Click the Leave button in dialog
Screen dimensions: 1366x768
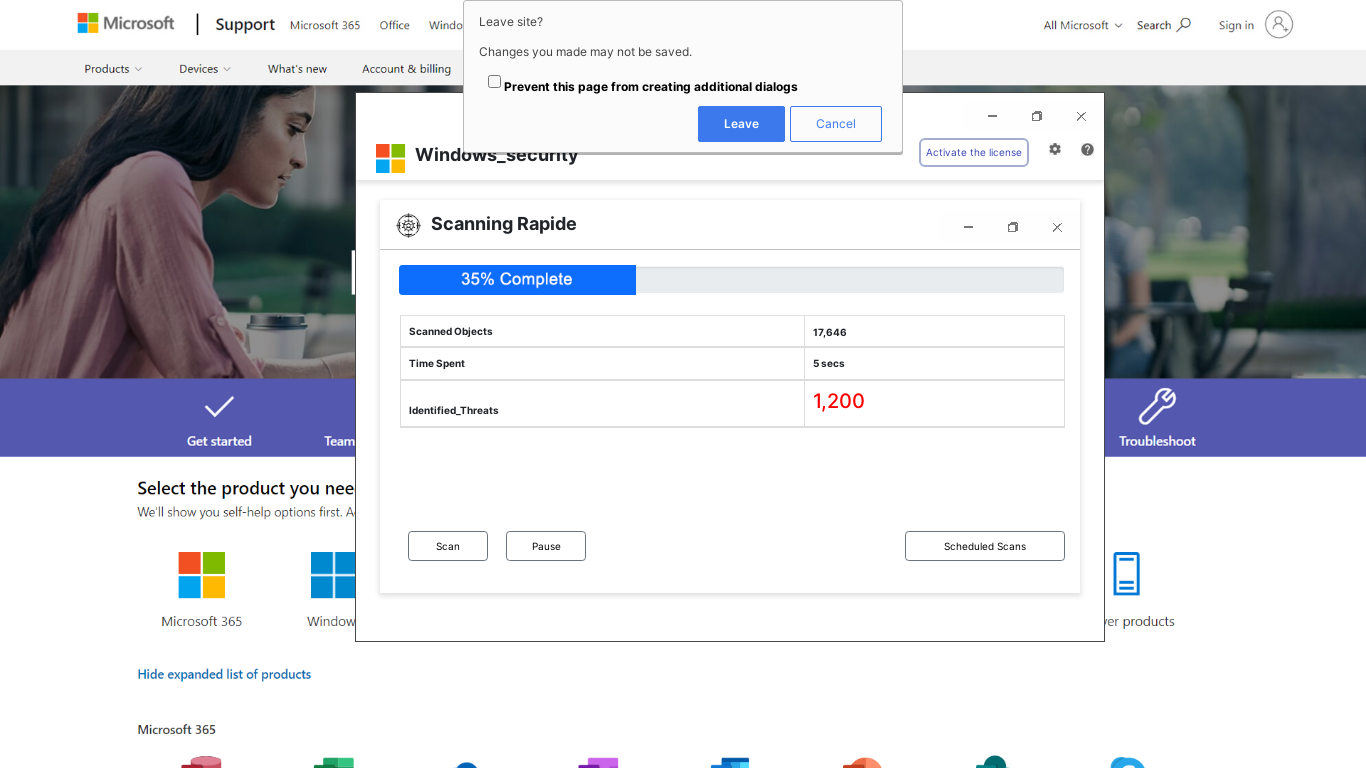(741, 124)
